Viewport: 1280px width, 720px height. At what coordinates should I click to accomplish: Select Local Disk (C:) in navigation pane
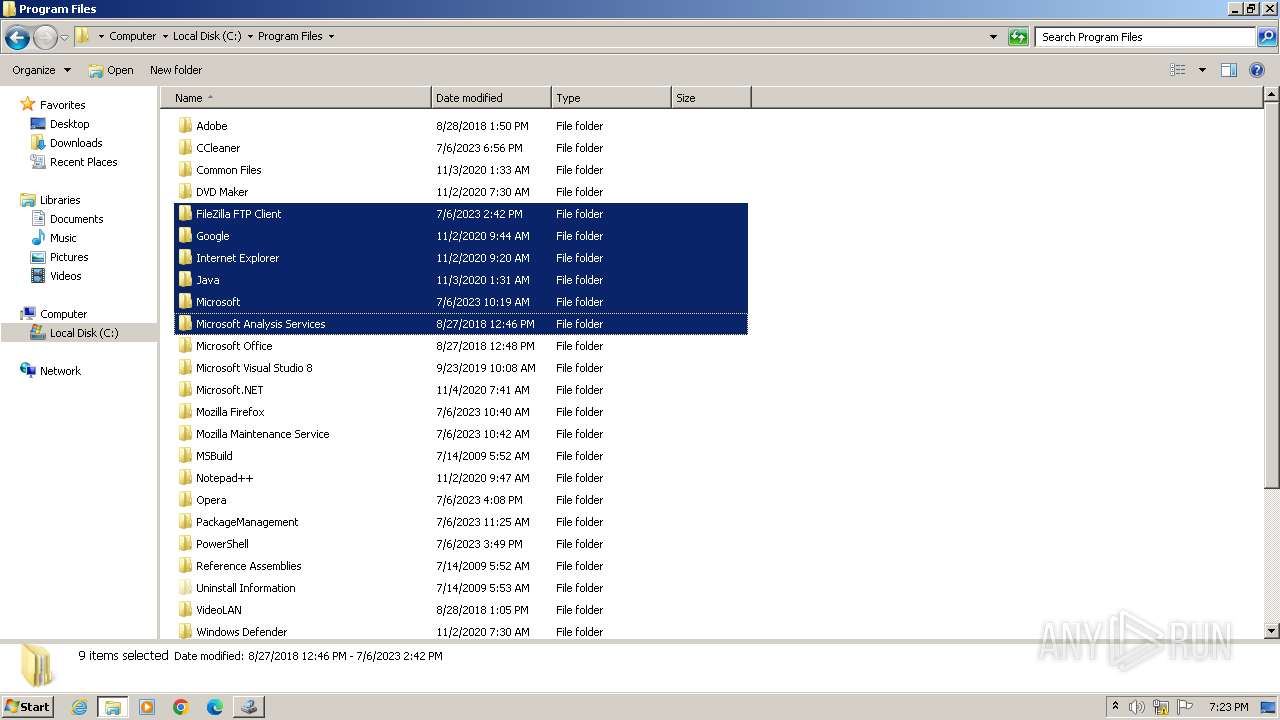[84, 333]
